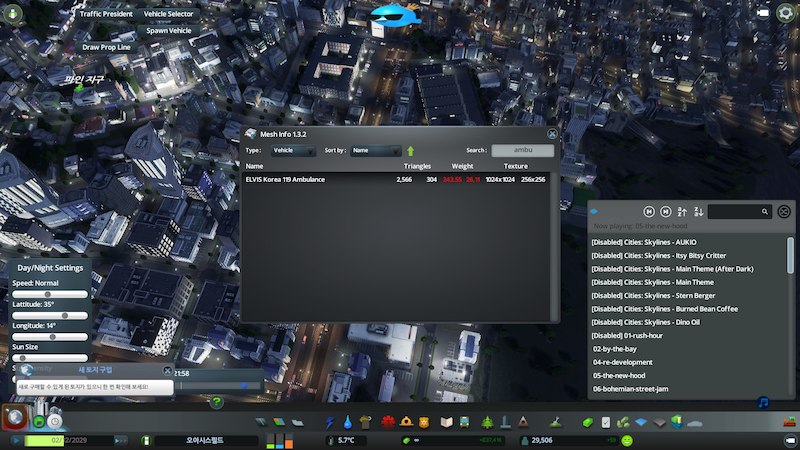Open the water services droplet icon
The width and height of the screenshot is (800, 450).
point(347,422)
